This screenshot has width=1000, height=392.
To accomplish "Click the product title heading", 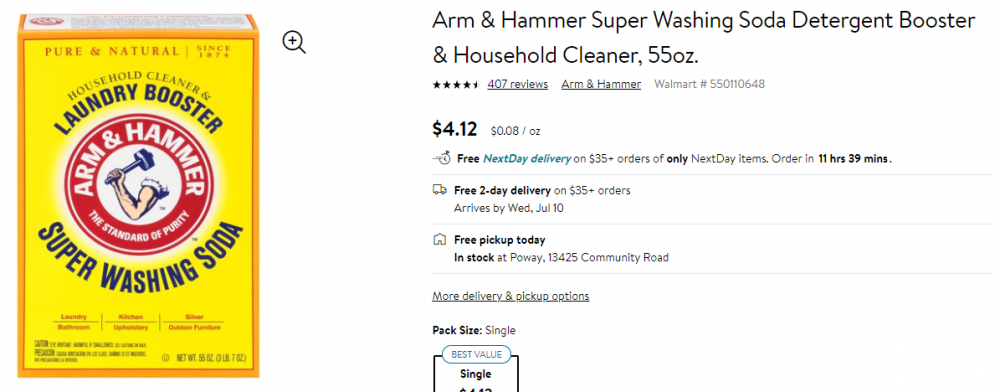I will [x=703, y=38].
